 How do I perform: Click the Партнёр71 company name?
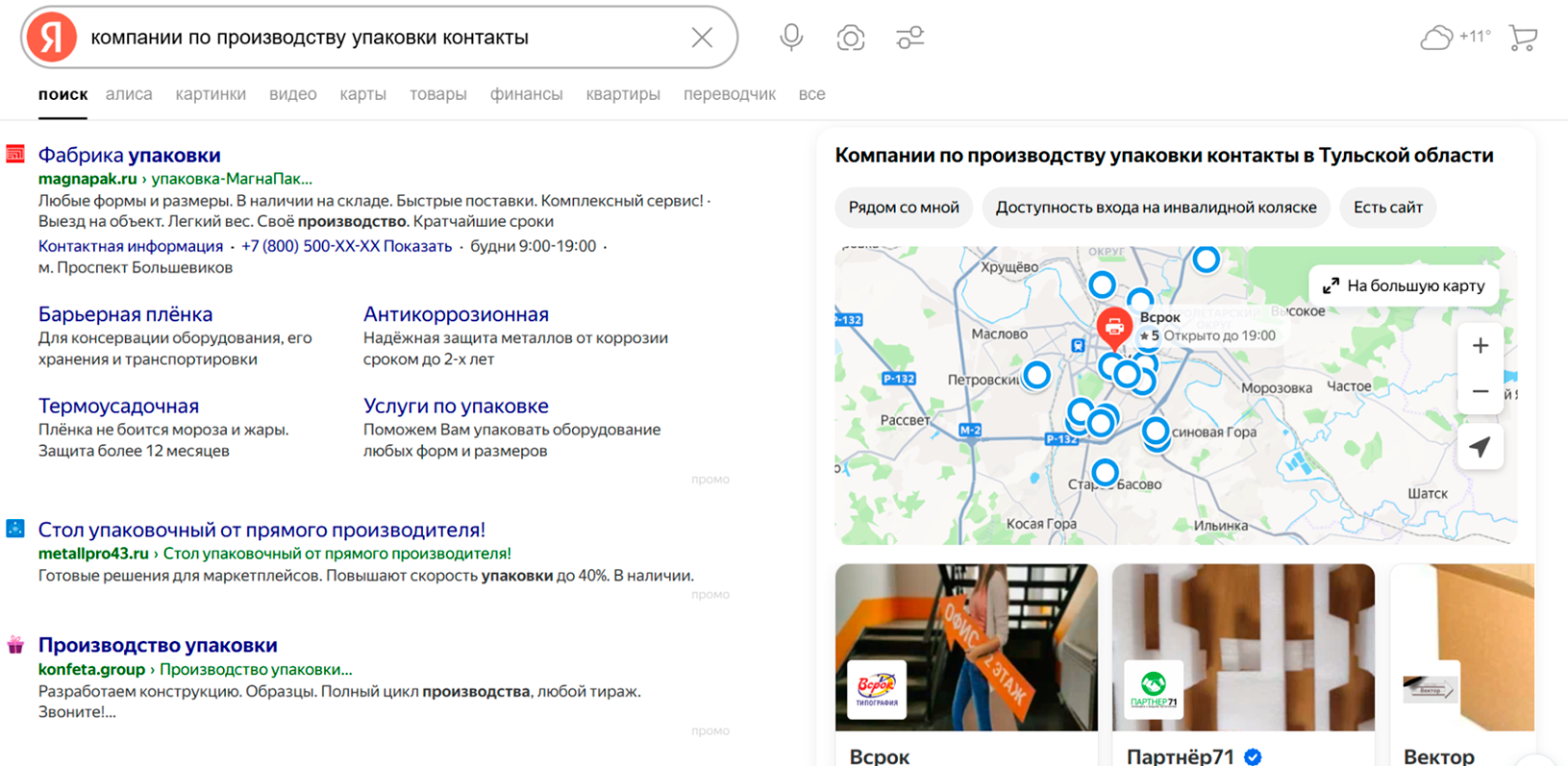click(x=1181, y=756)
